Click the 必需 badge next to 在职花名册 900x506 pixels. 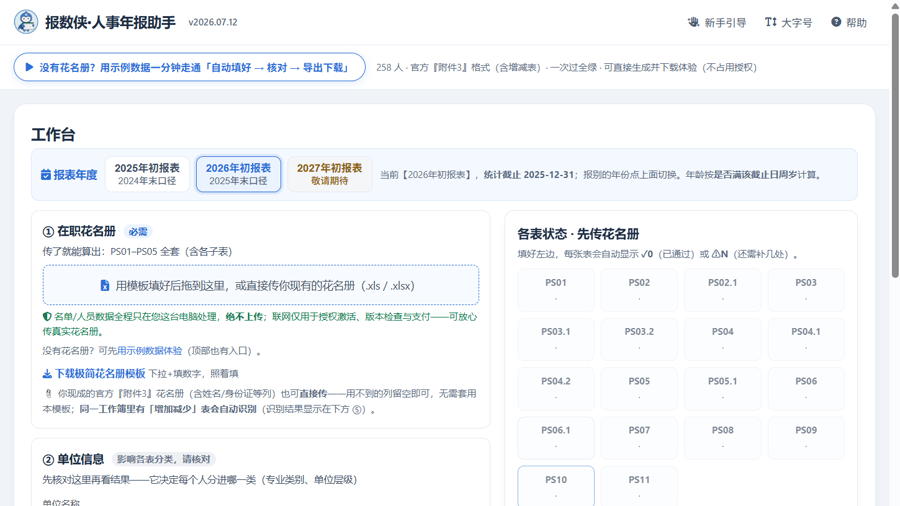pos(138,232)
